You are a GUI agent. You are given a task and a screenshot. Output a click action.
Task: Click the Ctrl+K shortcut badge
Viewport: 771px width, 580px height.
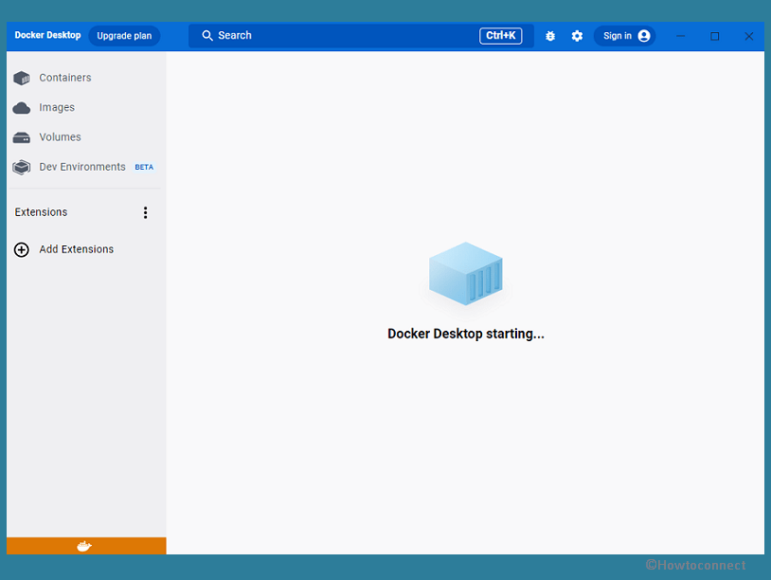click(x=501, y=35)
